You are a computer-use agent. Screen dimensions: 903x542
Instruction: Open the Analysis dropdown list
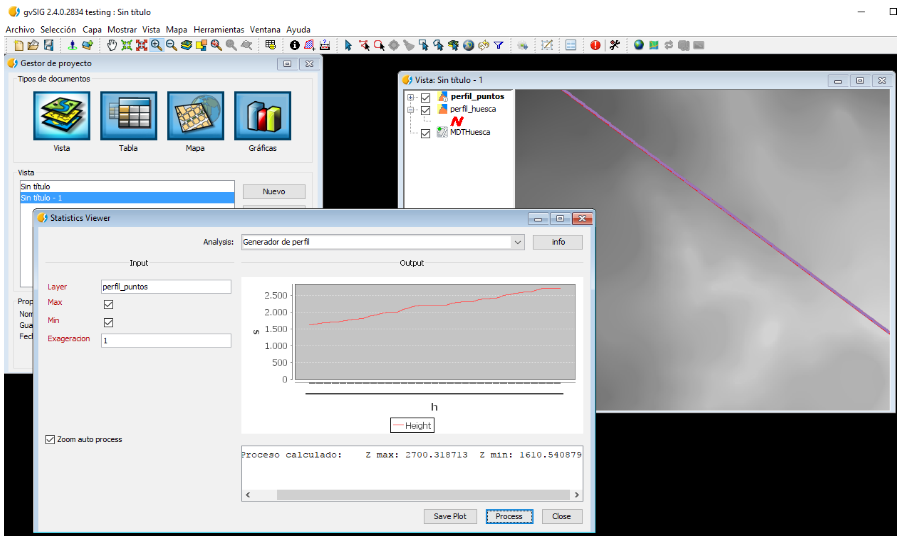point(517,242)
